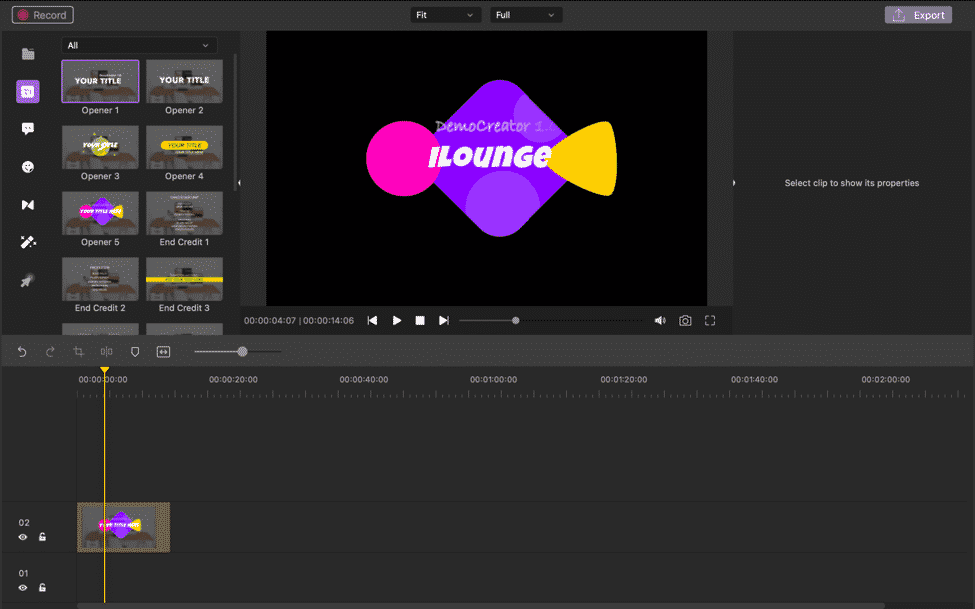The width and height of the screenshot is (975, 609).
Task: Mute the preview audio
Action: [x=660, y=320]
